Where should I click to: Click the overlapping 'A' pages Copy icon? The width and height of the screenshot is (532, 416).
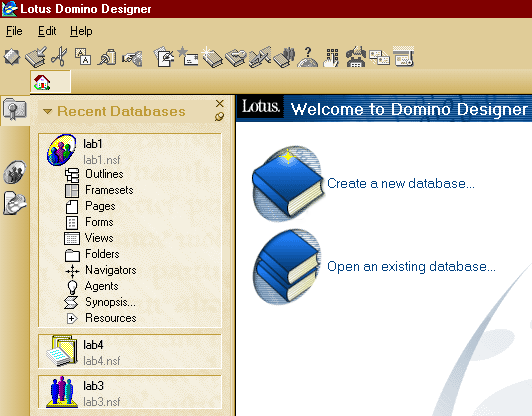83,56
